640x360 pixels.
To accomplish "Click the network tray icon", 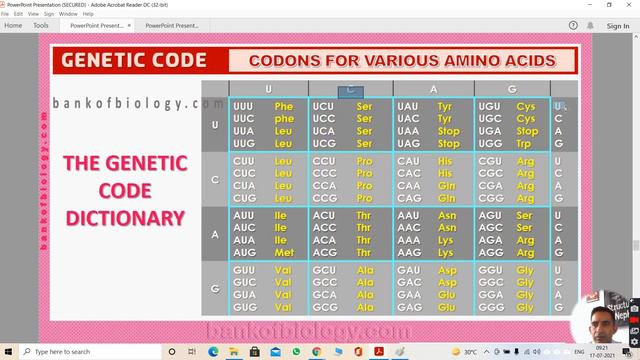I will (x=527, y=352).
